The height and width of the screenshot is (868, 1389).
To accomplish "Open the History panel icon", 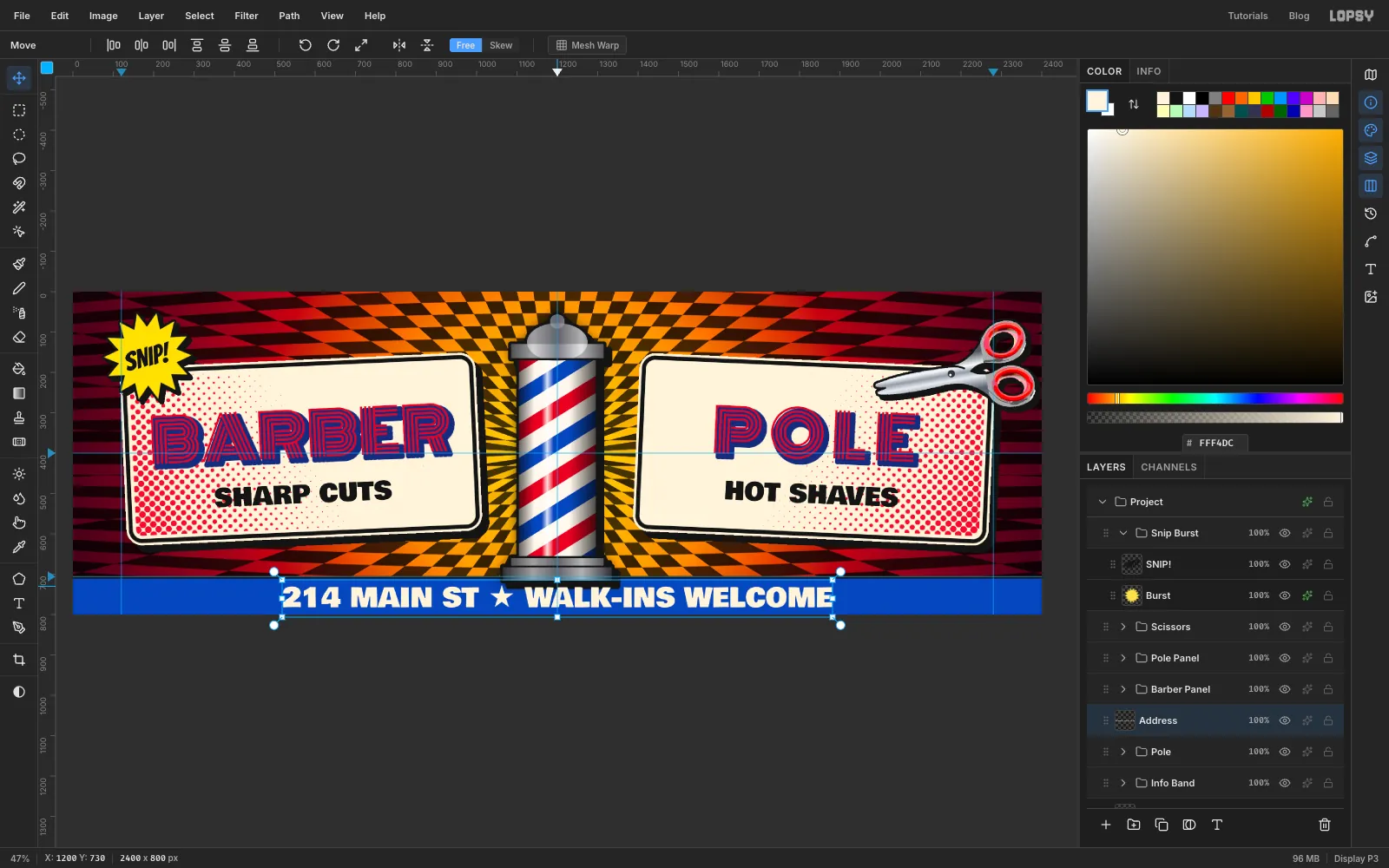I will [1371, 214].
